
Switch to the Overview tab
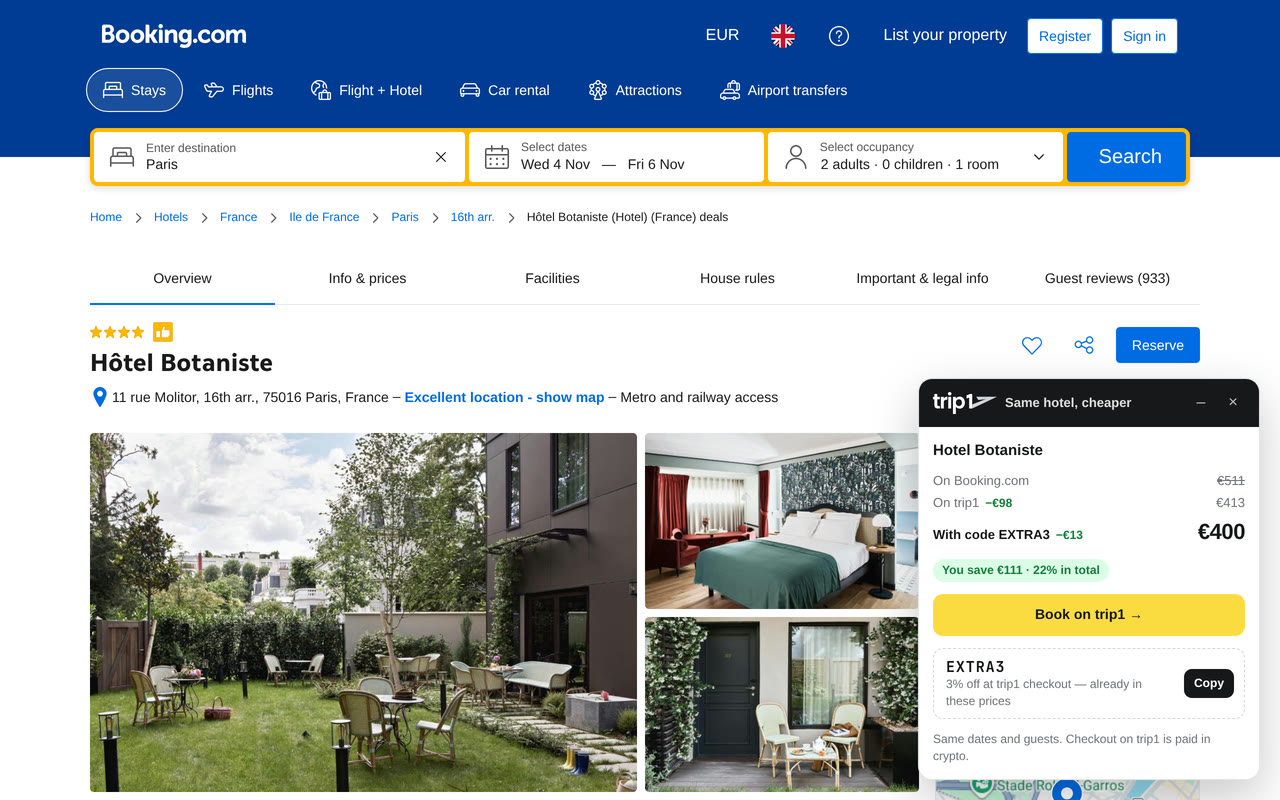182,279
